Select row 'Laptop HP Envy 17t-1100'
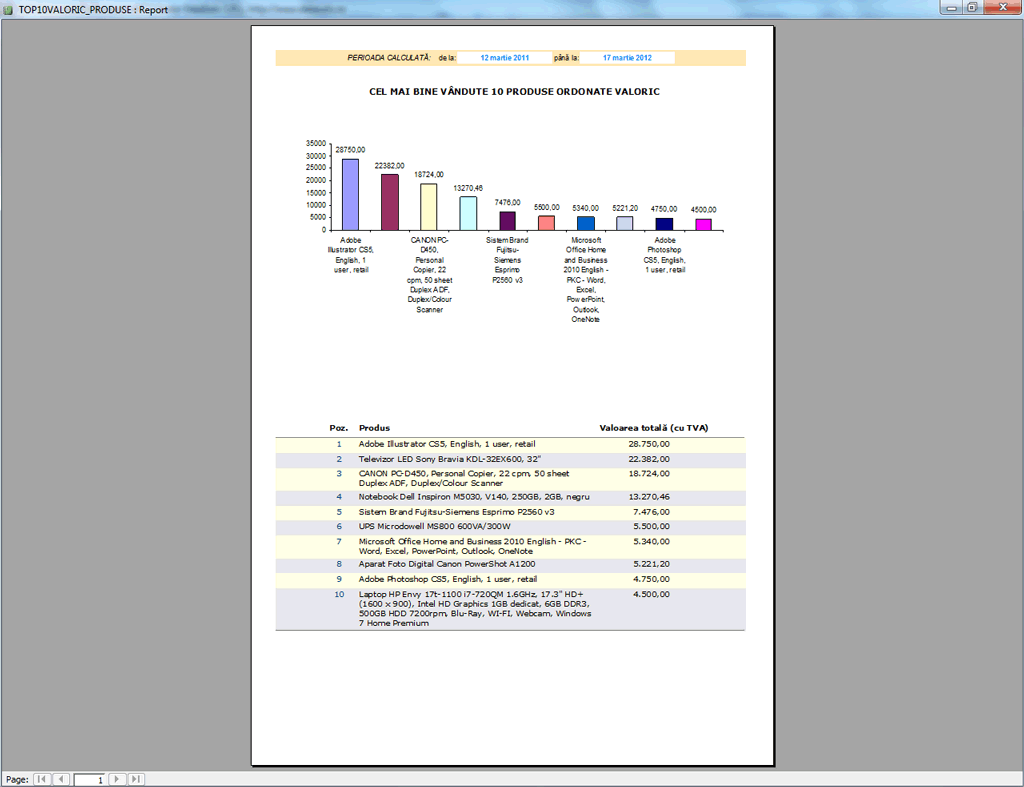1024x787 pixels. click(510, 609)
